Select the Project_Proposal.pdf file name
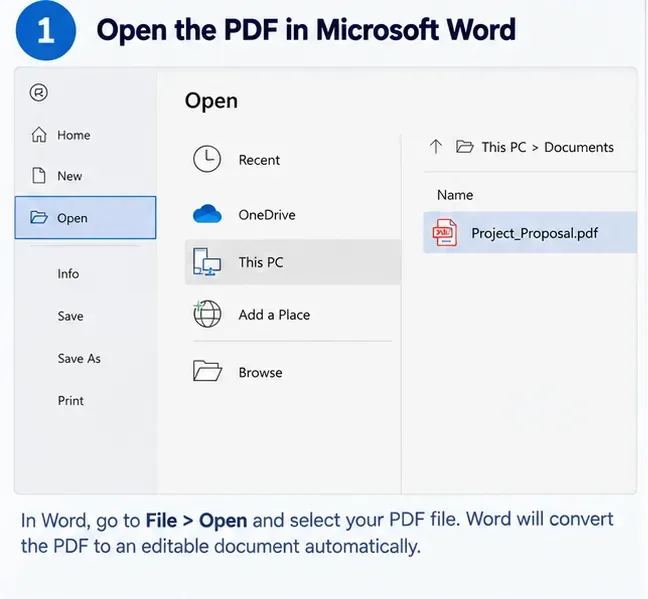648x599 pixels. [534, 233]
